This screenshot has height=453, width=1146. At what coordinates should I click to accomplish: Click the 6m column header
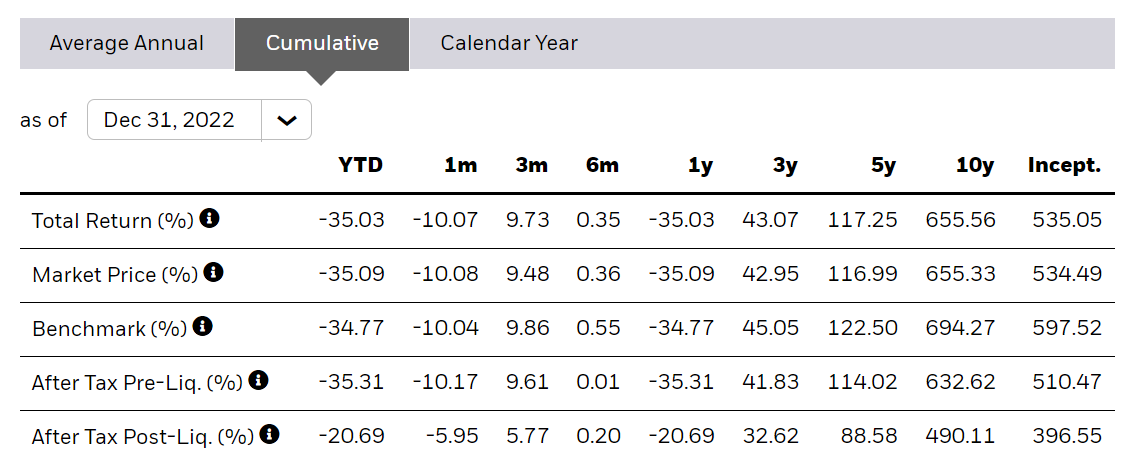(602, 165)
